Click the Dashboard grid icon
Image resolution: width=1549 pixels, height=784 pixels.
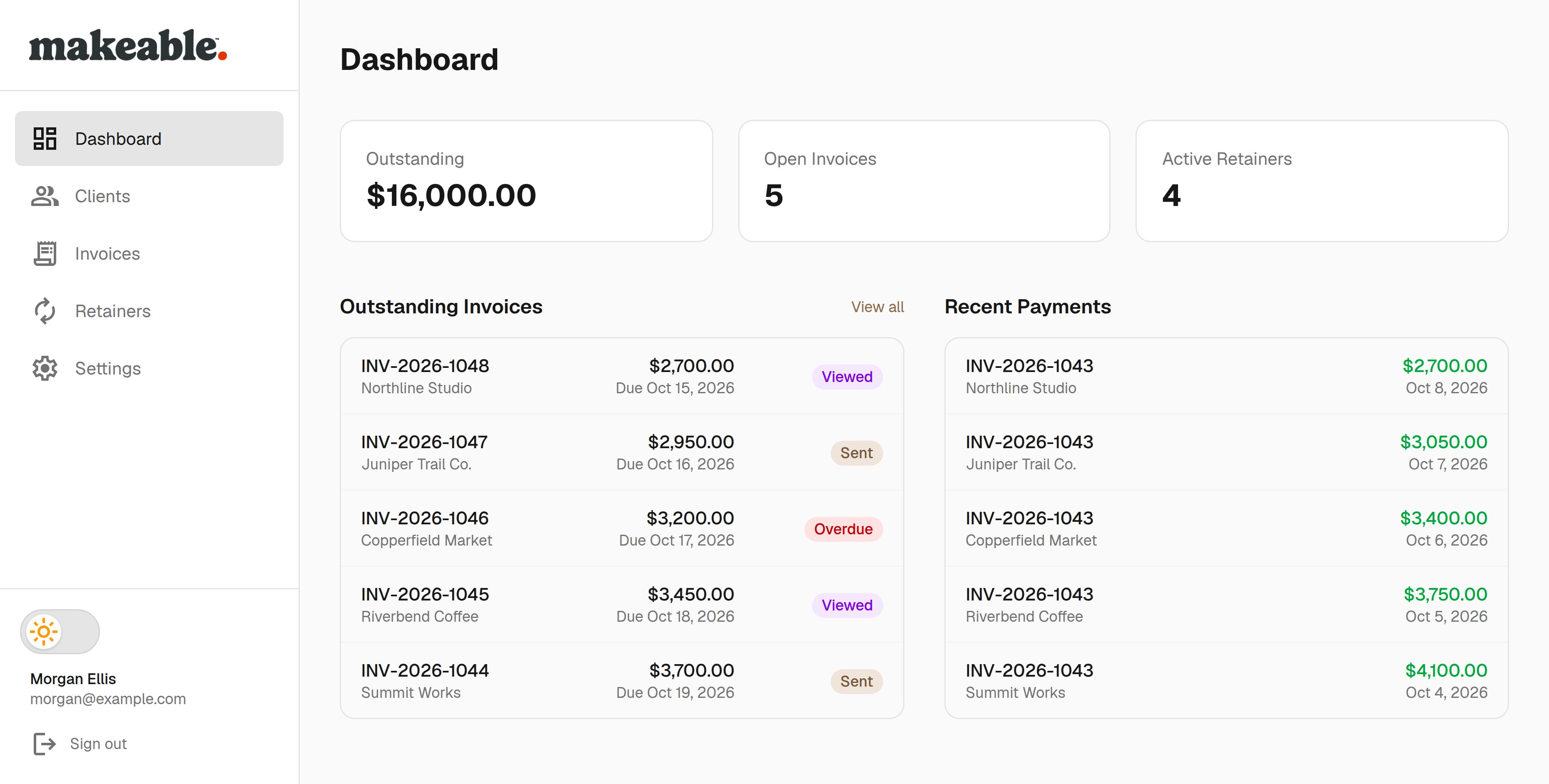[45, 139]
